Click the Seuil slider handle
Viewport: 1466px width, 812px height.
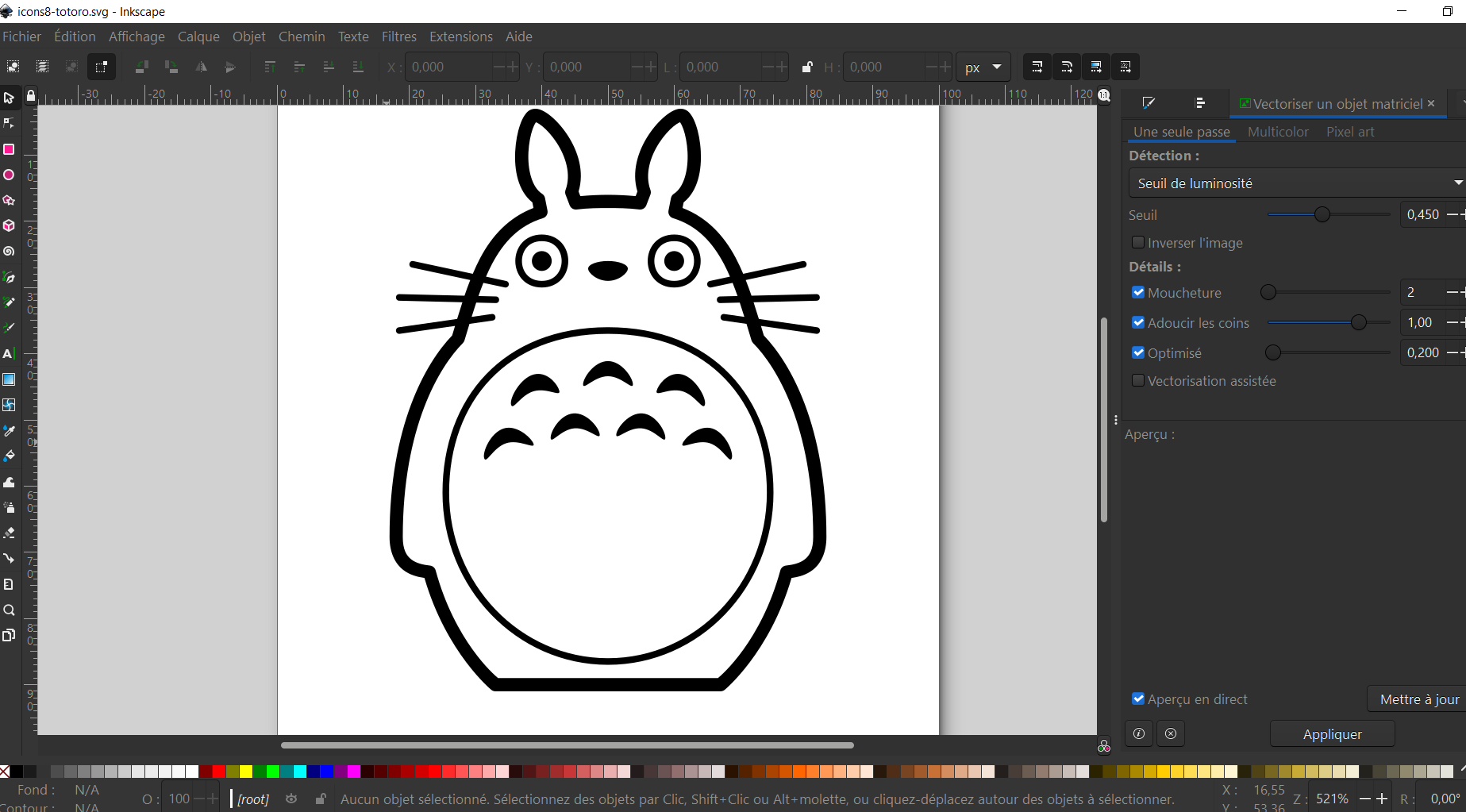[x=1322, y=214]
